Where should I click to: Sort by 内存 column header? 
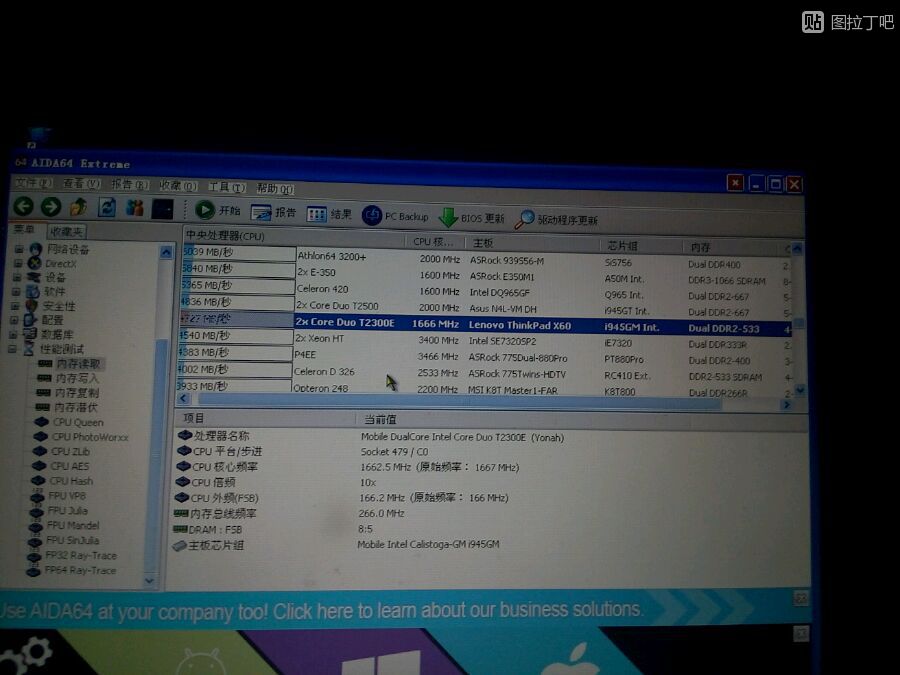click(732, 248)
